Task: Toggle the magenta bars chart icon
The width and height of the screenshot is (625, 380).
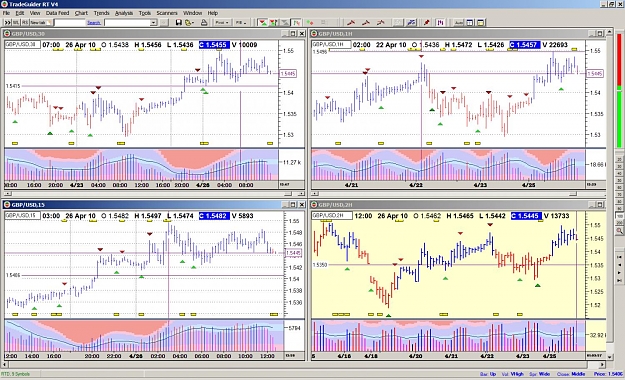Action: click(x=440, y=23)
